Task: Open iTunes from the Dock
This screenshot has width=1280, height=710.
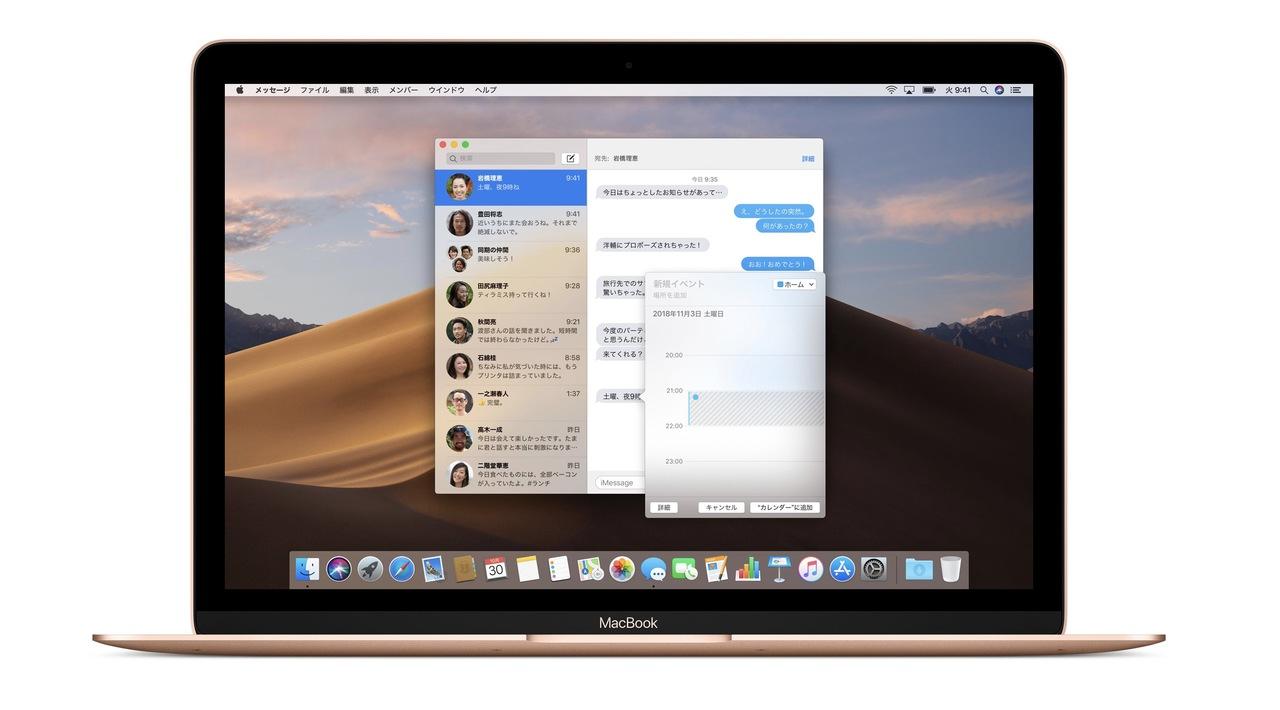Action: coord(810,569)
